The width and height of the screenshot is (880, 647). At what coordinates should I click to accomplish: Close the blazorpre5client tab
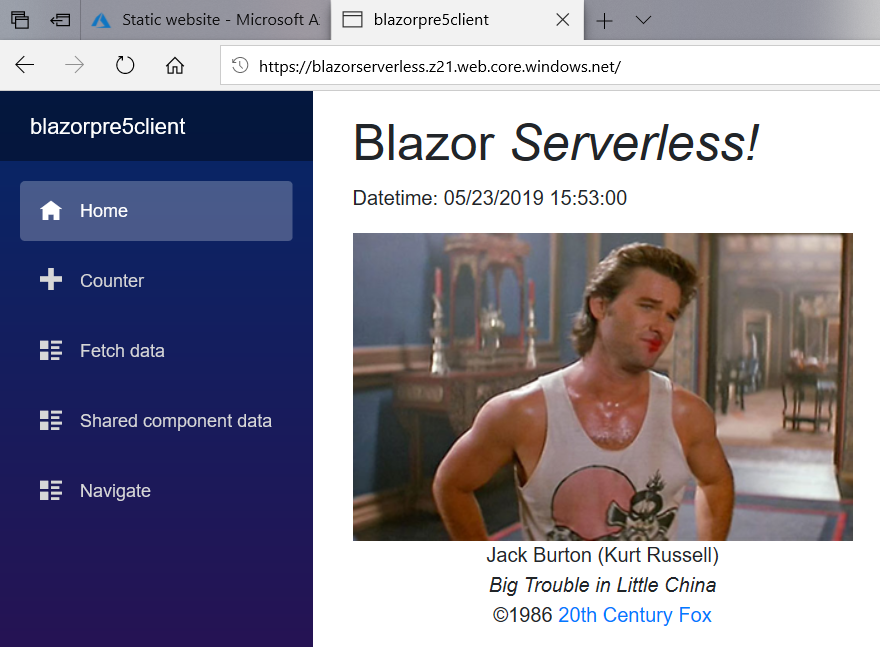(x=562, y=20)
